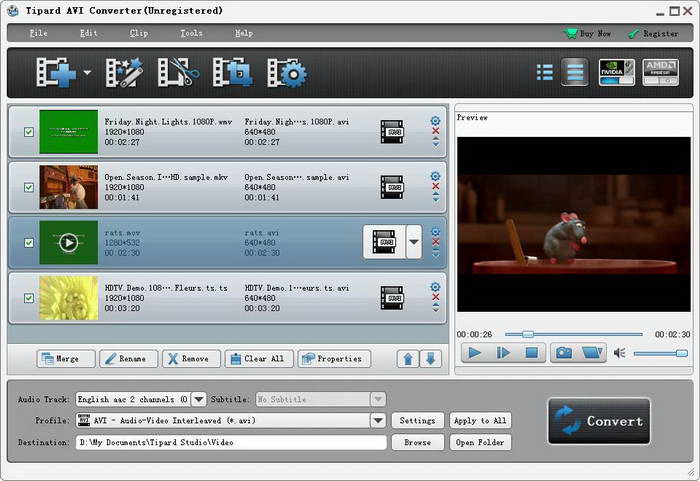Open the Tools menu

coord(191,33)
